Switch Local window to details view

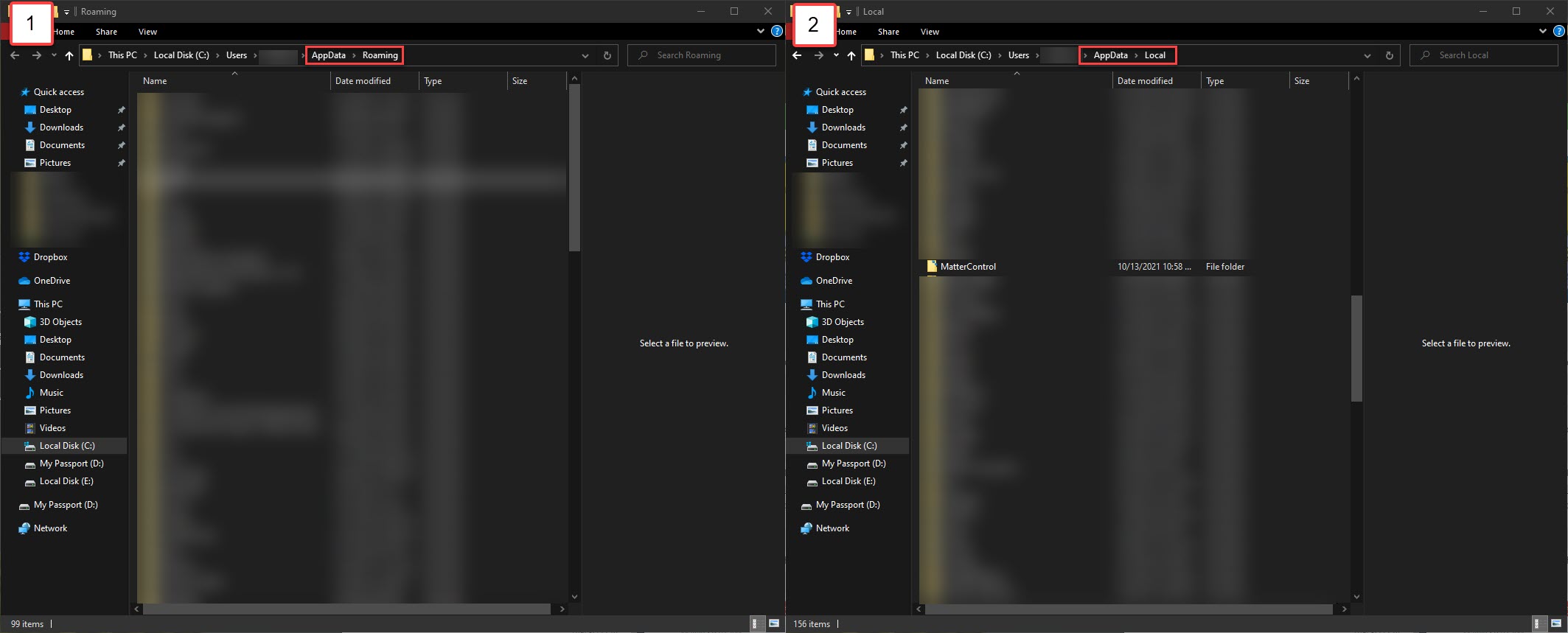click(x=1536, y=623)
